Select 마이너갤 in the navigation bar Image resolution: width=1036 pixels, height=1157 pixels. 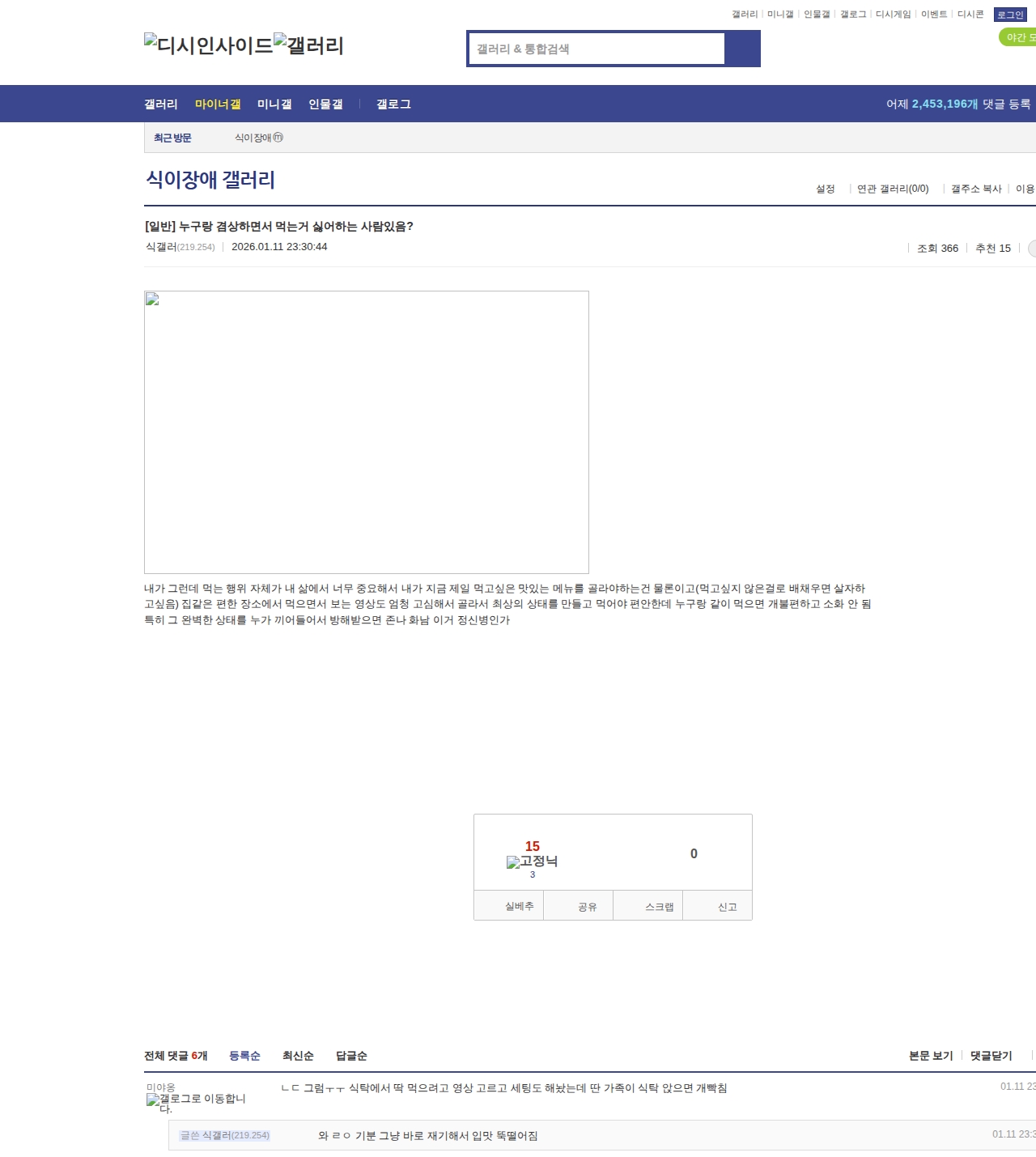tap(218, 104)
